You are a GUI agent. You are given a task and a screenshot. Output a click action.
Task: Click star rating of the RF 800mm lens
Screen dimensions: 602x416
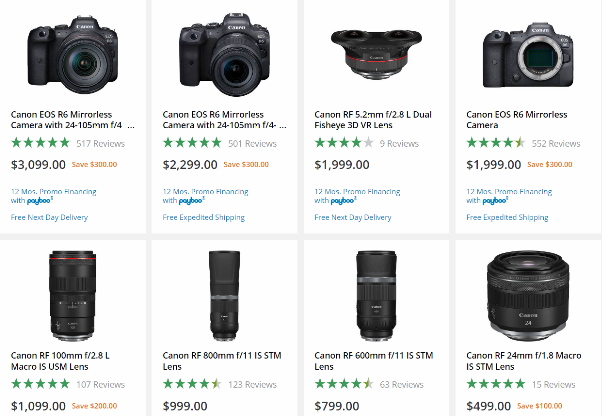[x=192, y=384]
